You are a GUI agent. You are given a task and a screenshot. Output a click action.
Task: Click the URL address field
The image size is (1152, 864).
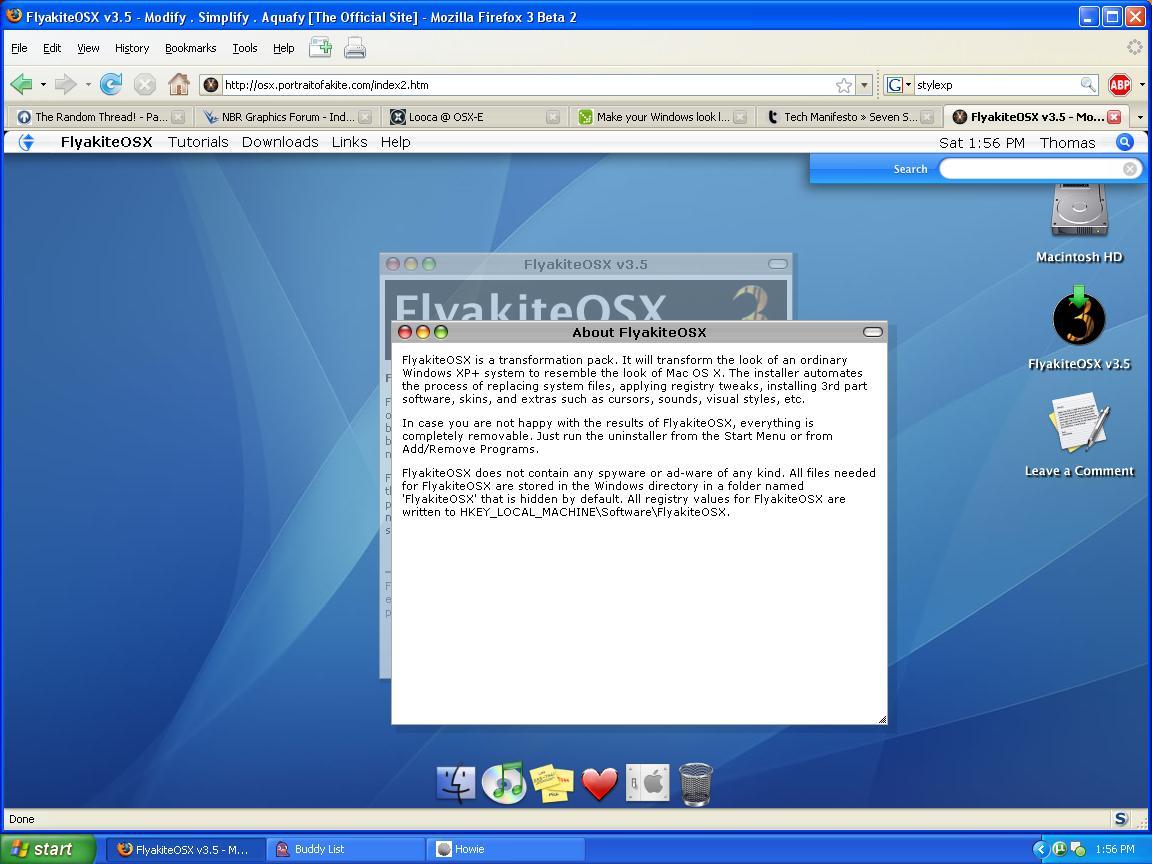(528, 85)
